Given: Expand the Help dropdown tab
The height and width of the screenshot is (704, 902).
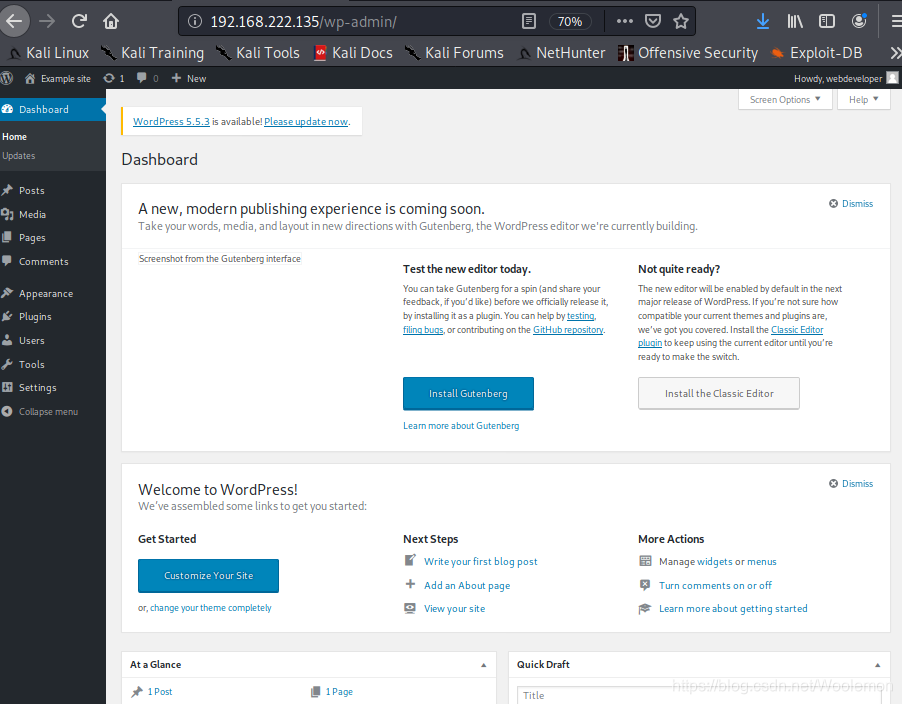Looking at the screenshot, I should 863,100.
